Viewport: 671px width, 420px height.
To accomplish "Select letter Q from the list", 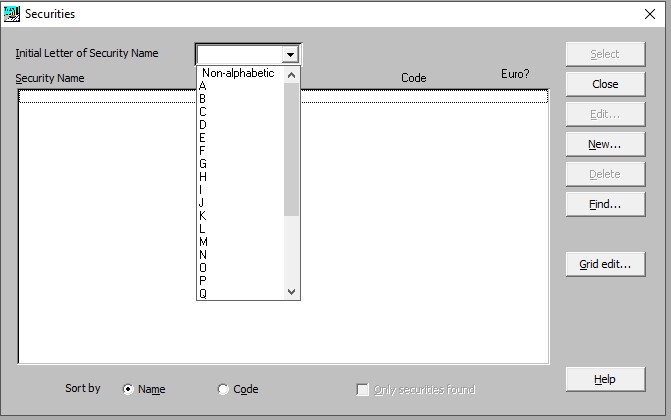I will 203,293.
